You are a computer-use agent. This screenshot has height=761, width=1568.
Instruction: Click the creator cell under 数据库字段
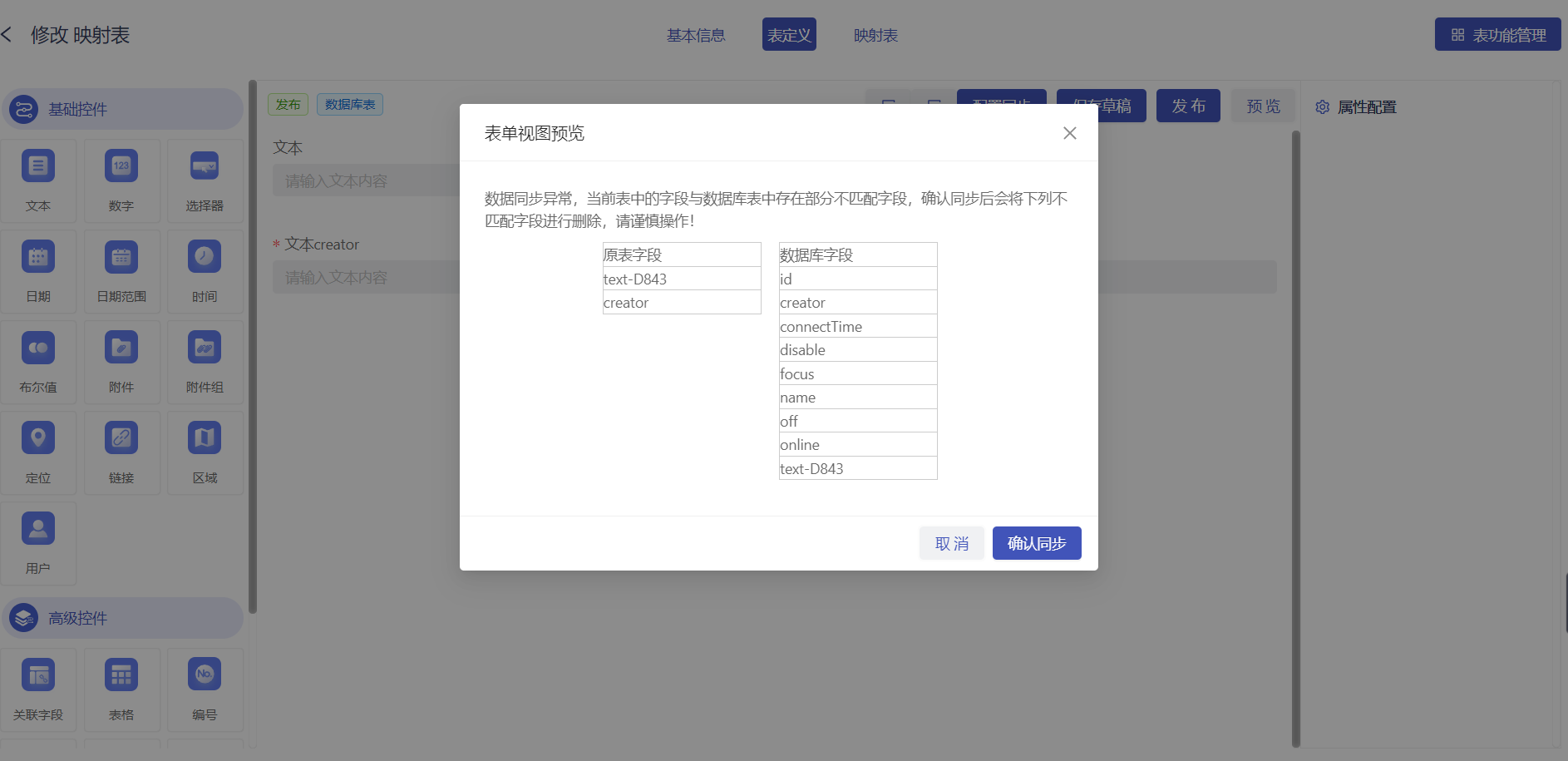[858, 303]
